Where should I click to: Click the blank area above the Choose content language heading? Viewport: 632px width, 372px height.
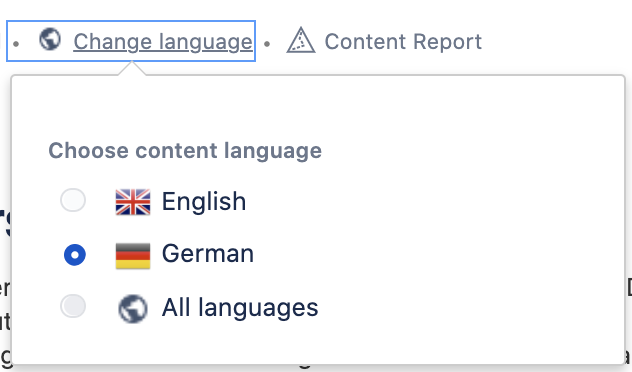click(318, 107)
